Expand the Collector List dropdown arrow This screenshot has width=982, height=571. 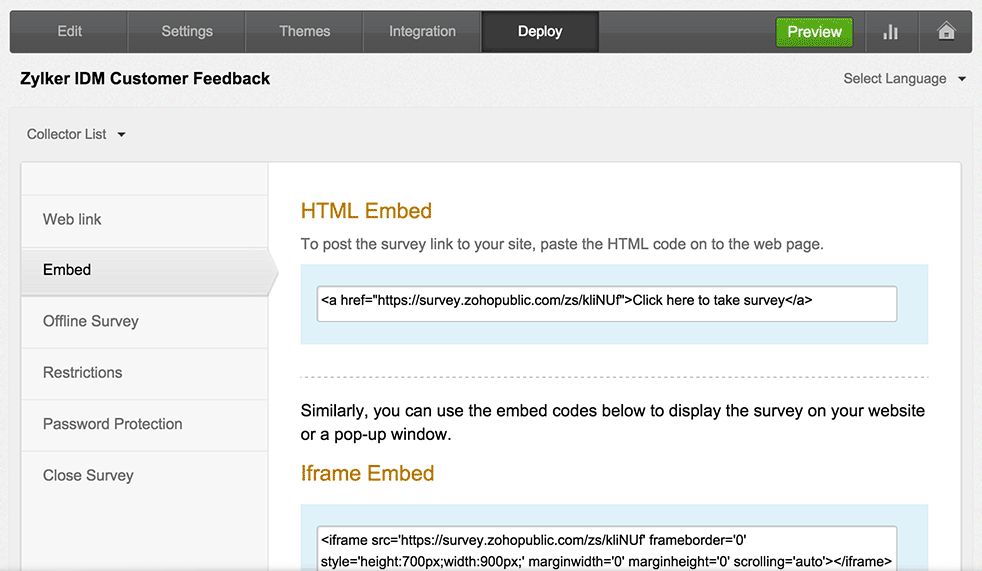(121, 135)
